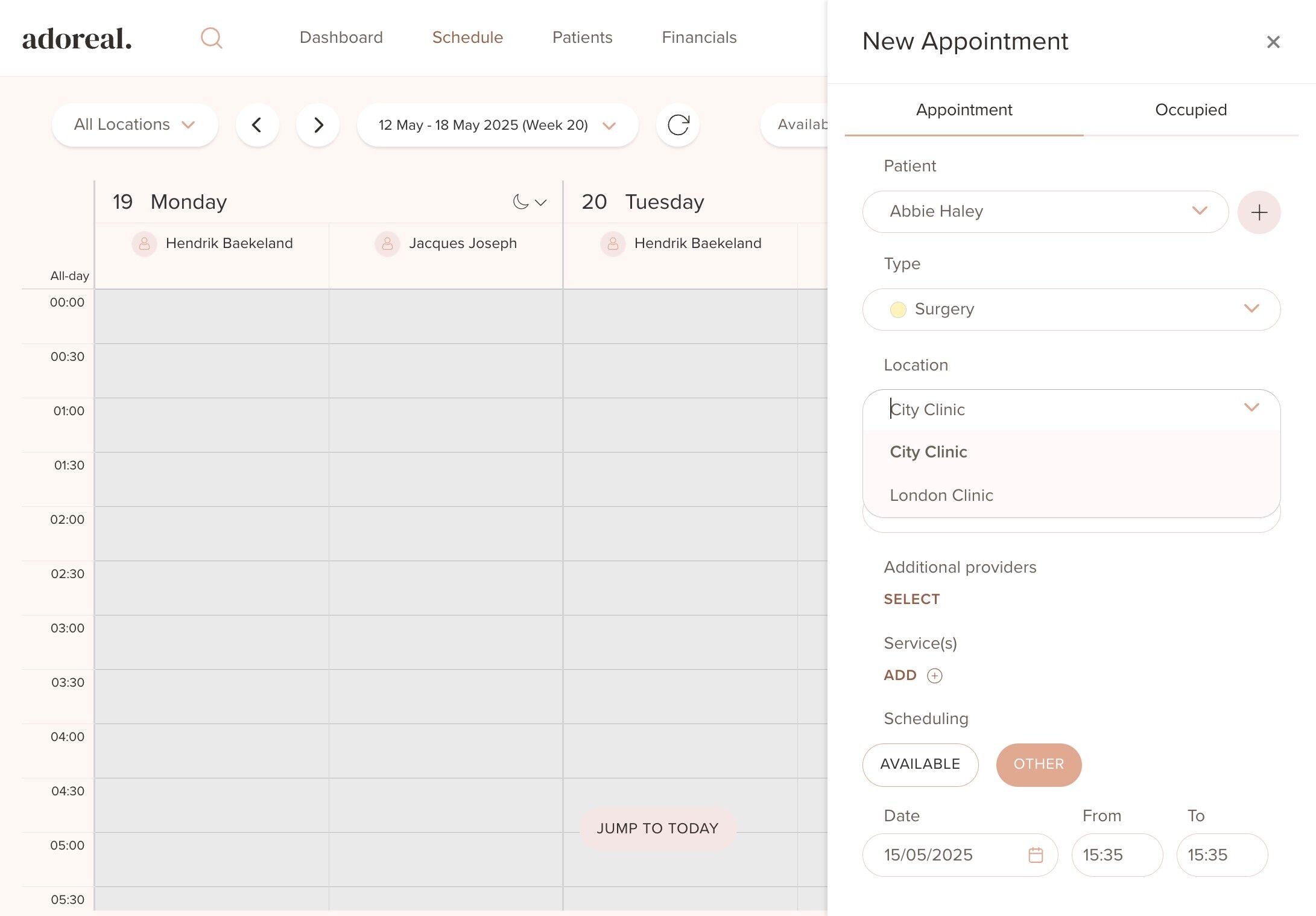Screen dimensions: 1316x916
Task: Select OTHER scheduling option
Action: 1039,765
